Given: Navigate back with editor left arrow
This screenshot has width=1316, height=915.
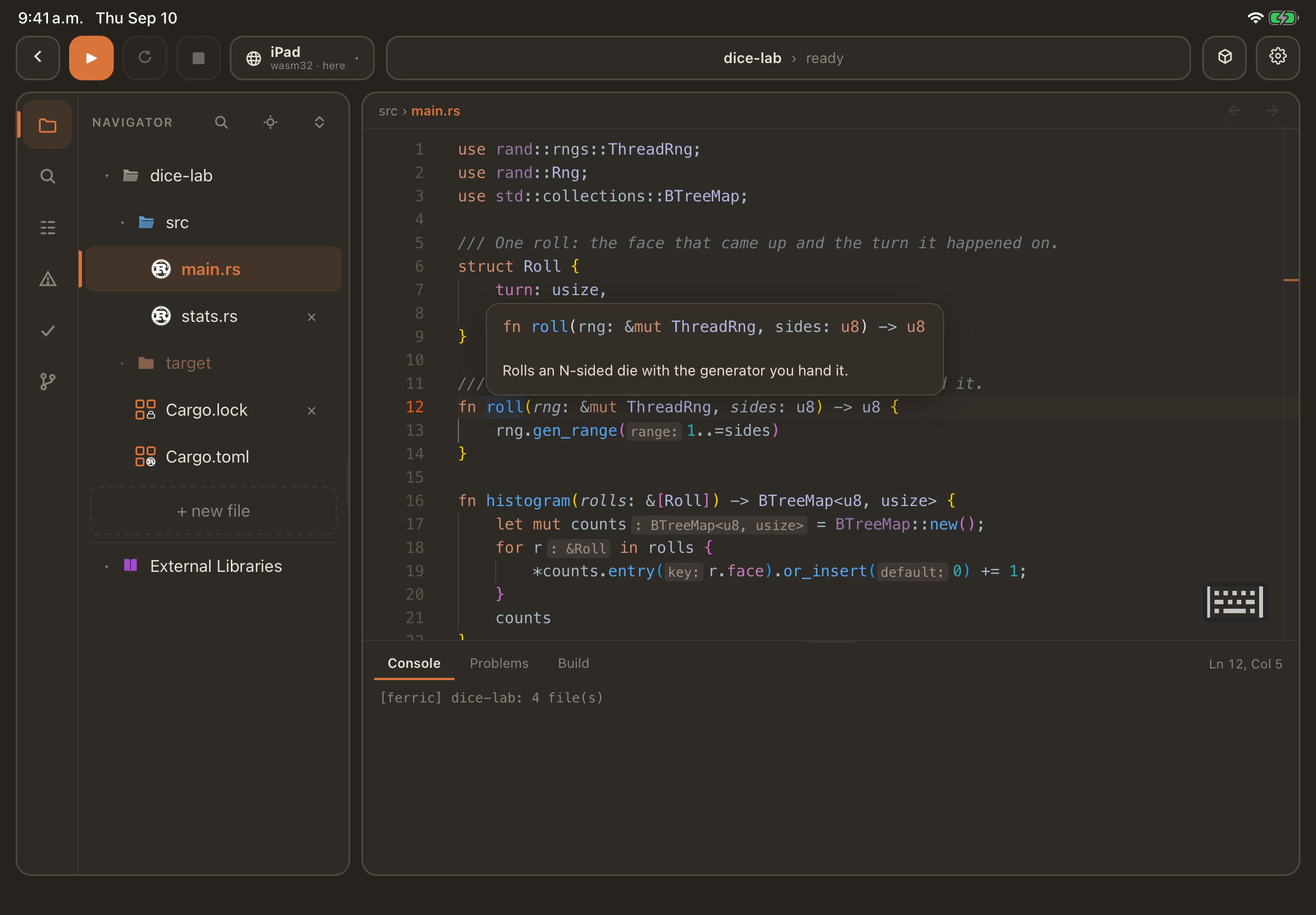Looking at the screenshot, I should tap(1235, 110).
